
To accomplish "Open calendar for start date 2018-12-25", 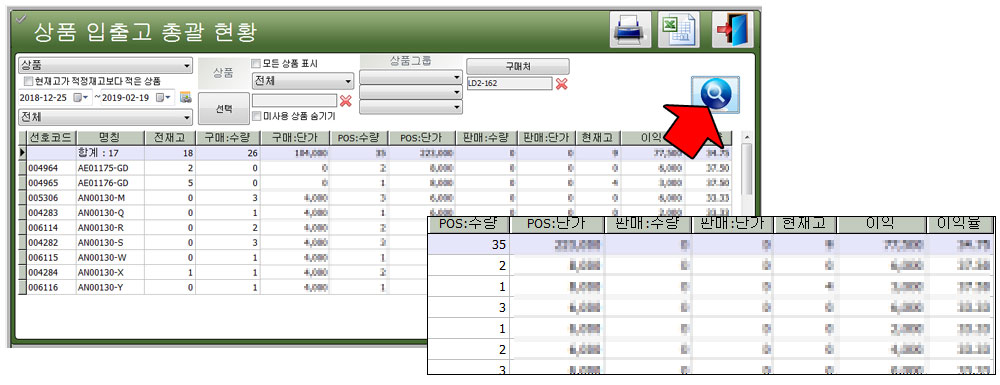I will (81, 98).
